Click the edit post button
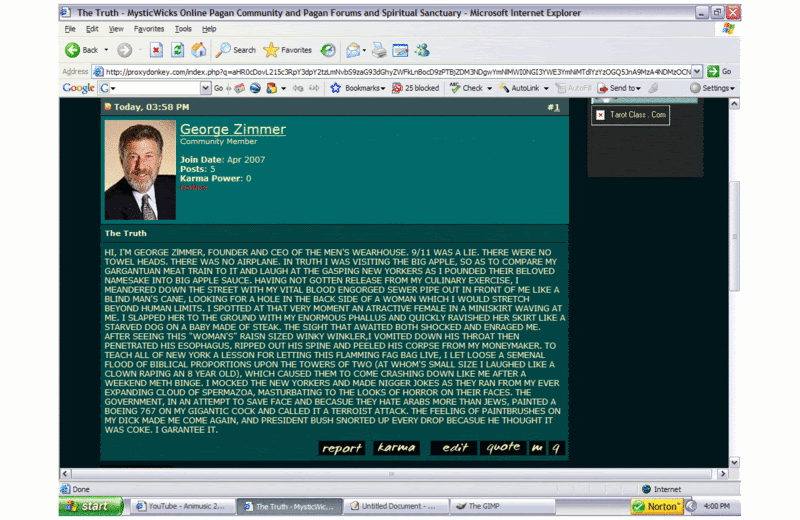The height and width of the screenshot is (520, 800). (x=454, y=448)
